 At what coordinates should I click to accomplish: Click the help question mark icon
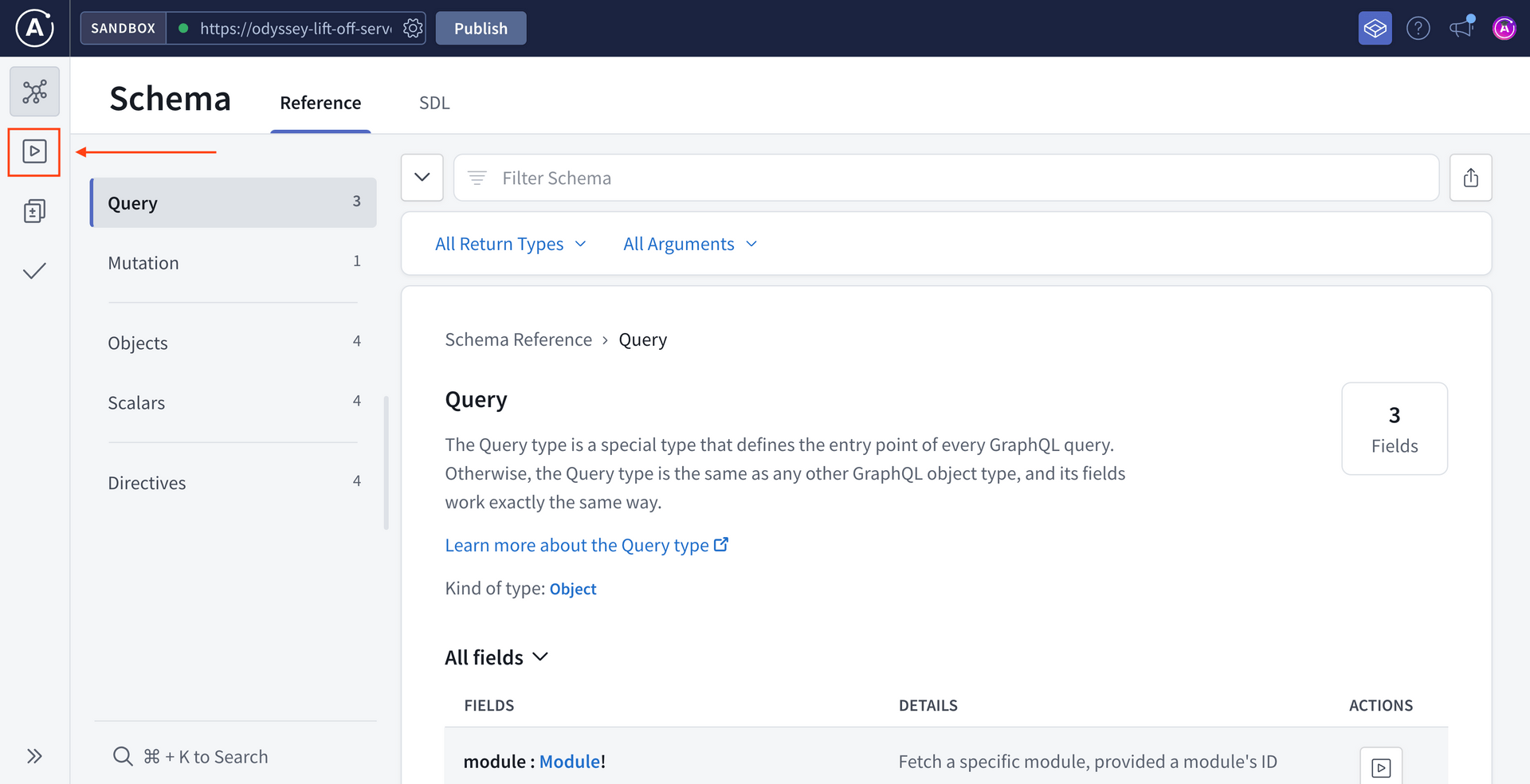1418,28
